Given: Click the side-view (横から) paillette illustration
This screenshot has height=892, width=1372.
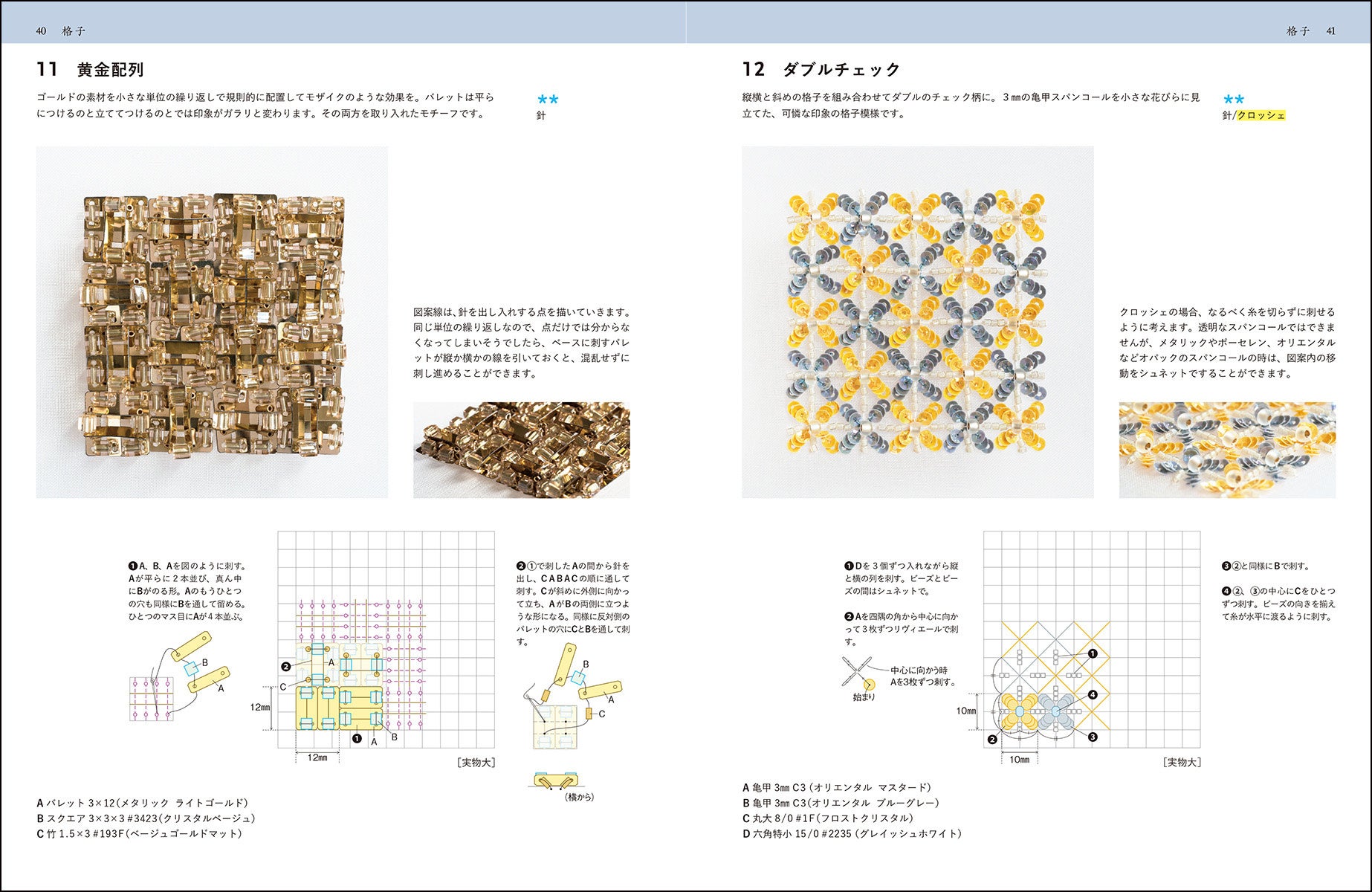Looking at the screenshot, I should [557, 780].
